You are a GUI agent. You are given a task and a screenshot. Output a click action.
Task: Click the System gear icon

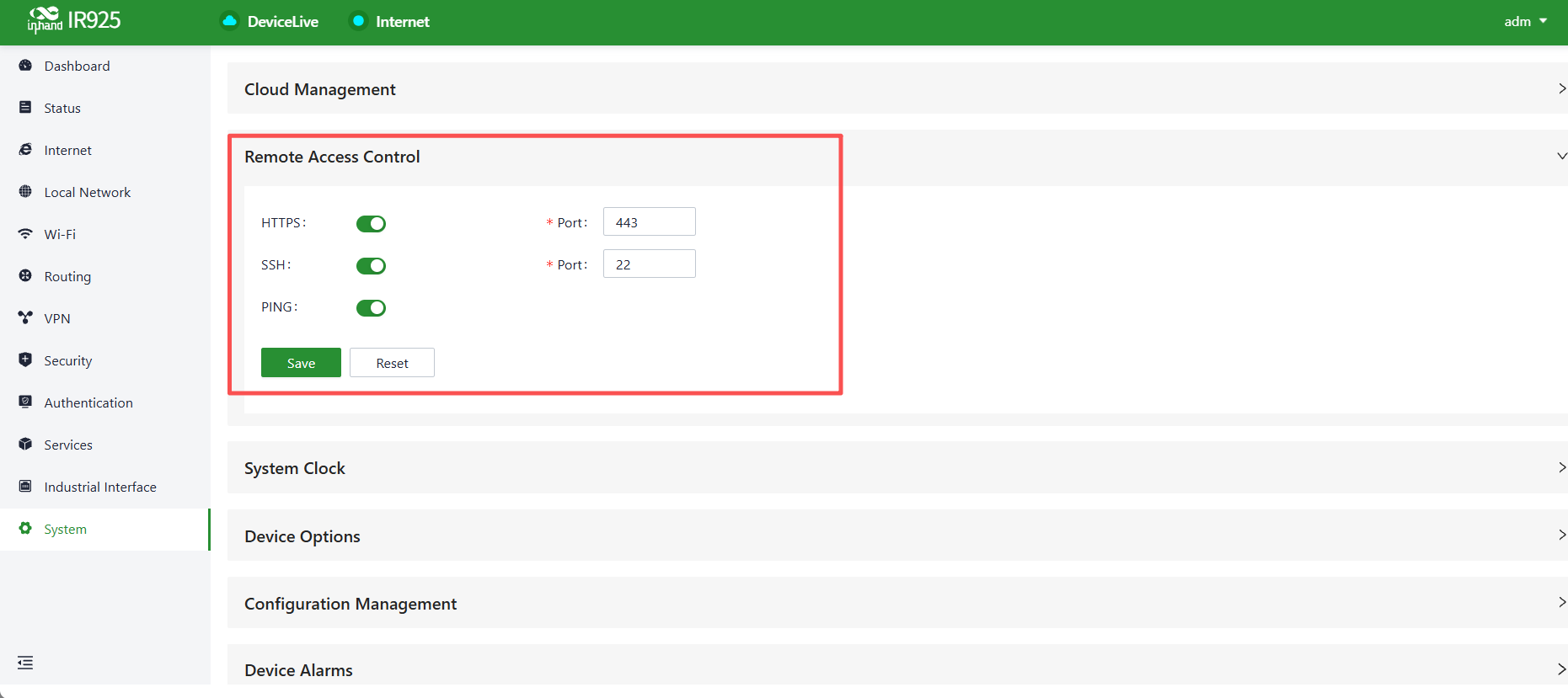[25, 529]
